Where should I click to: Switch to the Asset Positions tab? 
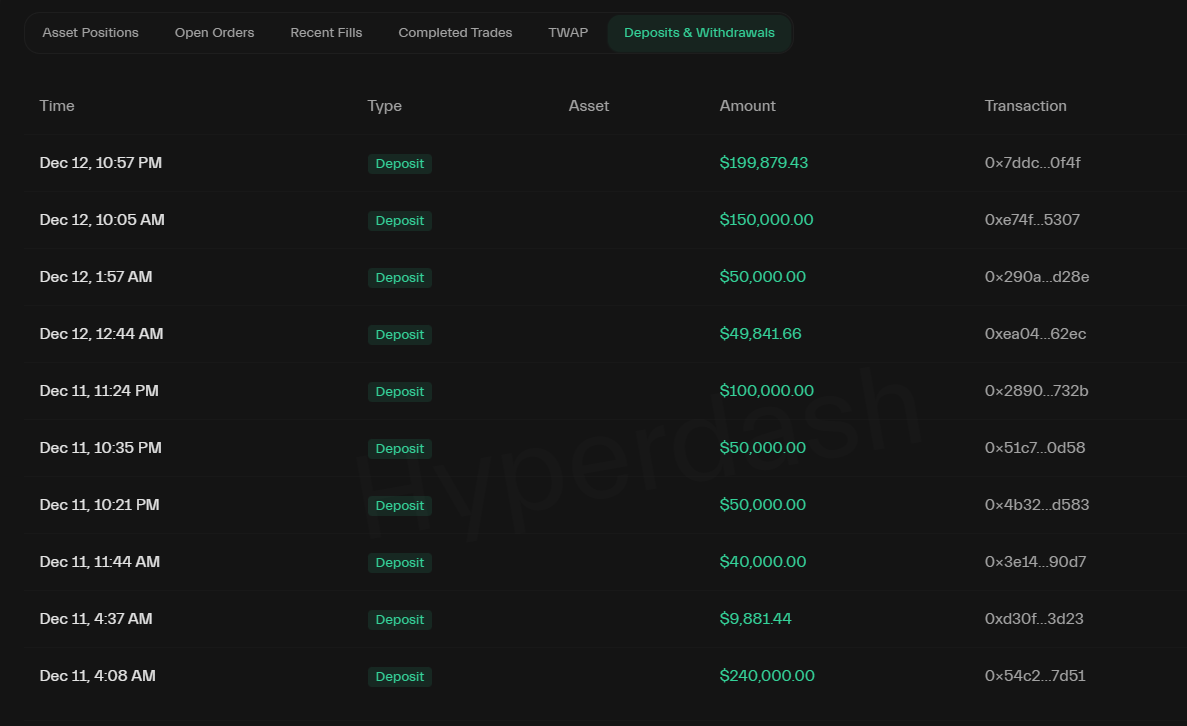point(90,33)
